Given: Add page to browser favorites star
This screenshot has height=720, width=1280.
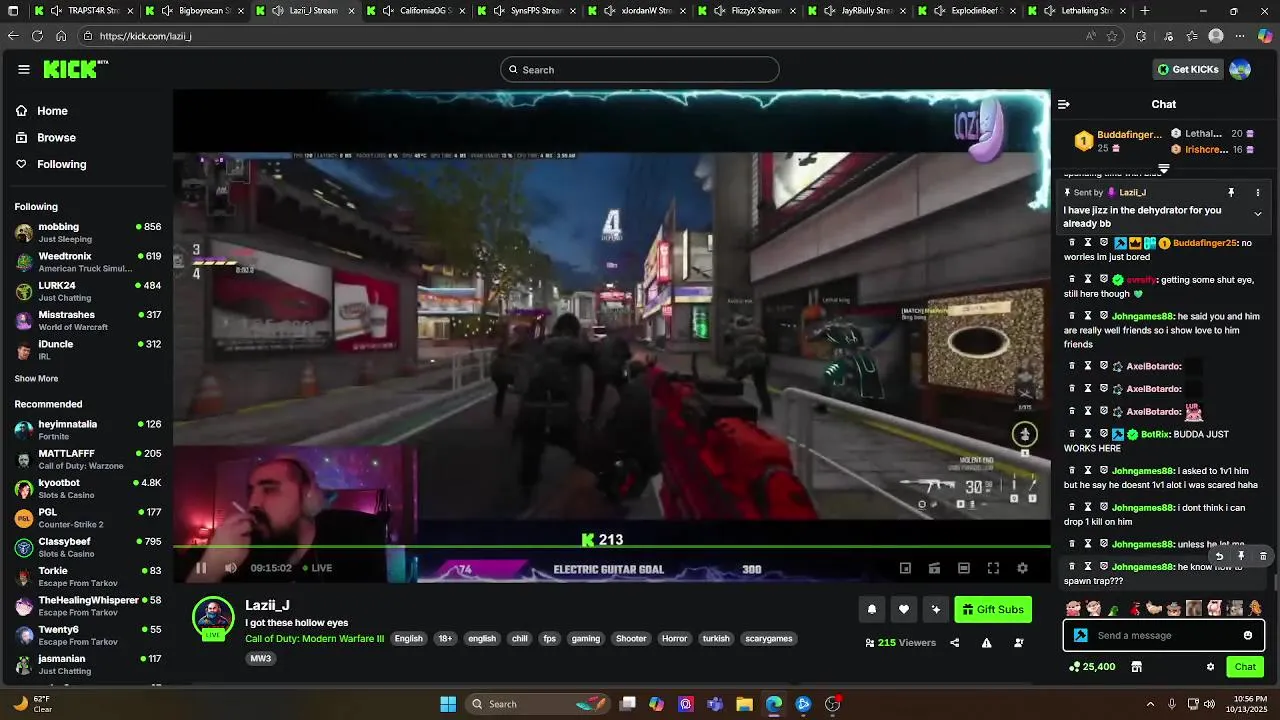Looking at the screenshot, I should [1112, 35].
